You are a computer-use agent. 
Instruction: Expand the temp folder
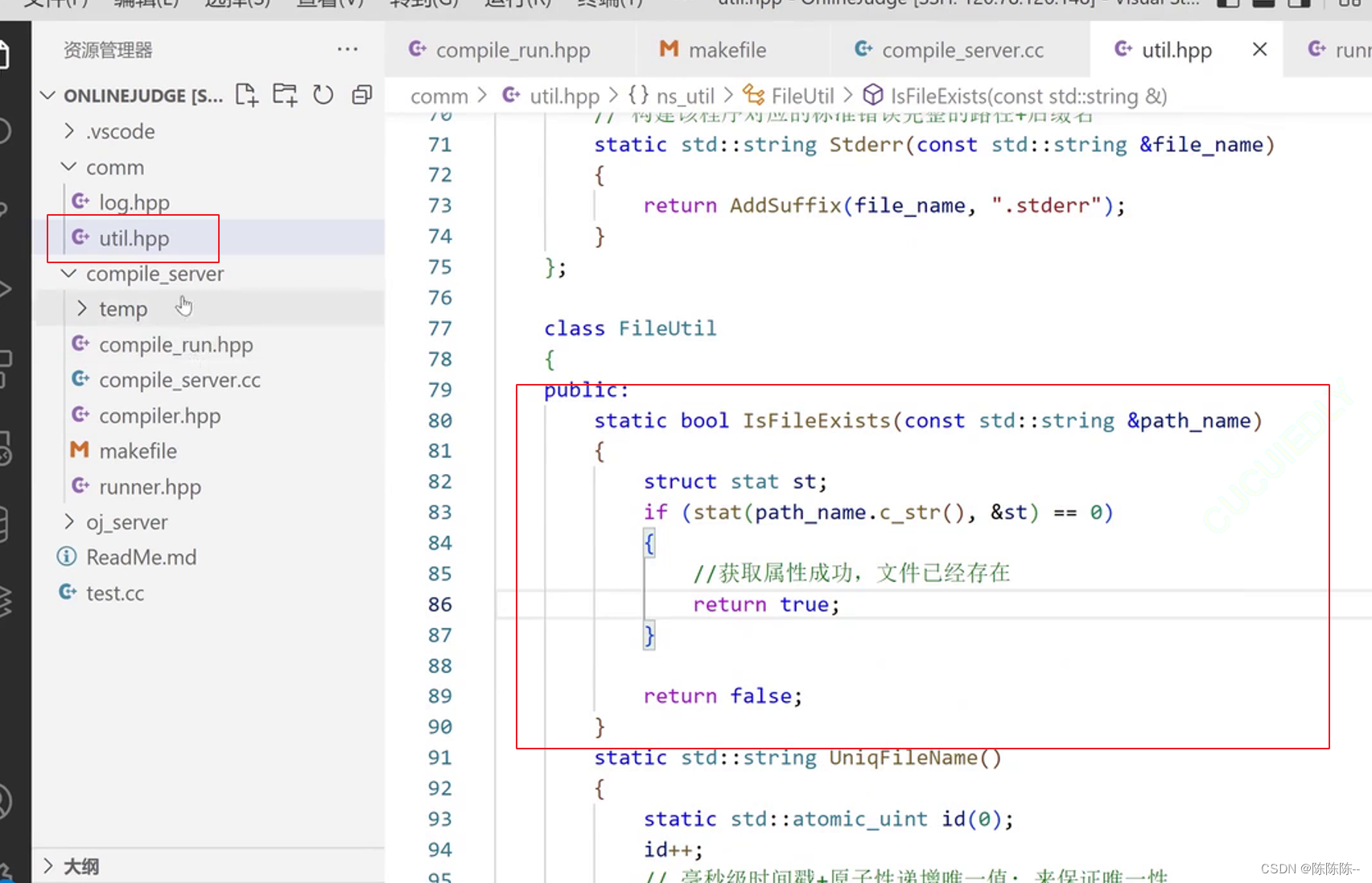point(82,308)
